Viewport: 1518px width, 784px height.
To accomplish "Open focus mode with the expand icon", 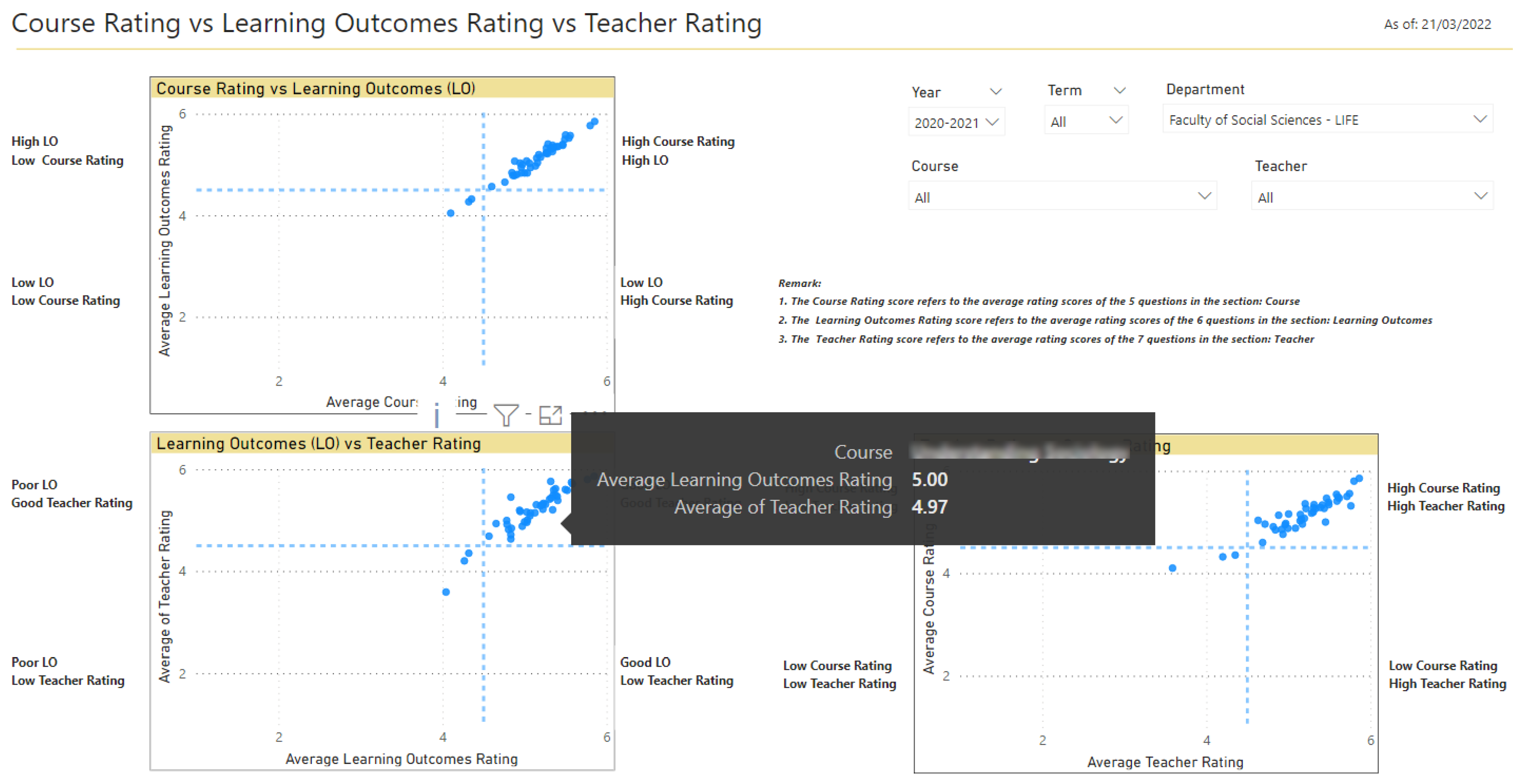I will tap(550, 415).
